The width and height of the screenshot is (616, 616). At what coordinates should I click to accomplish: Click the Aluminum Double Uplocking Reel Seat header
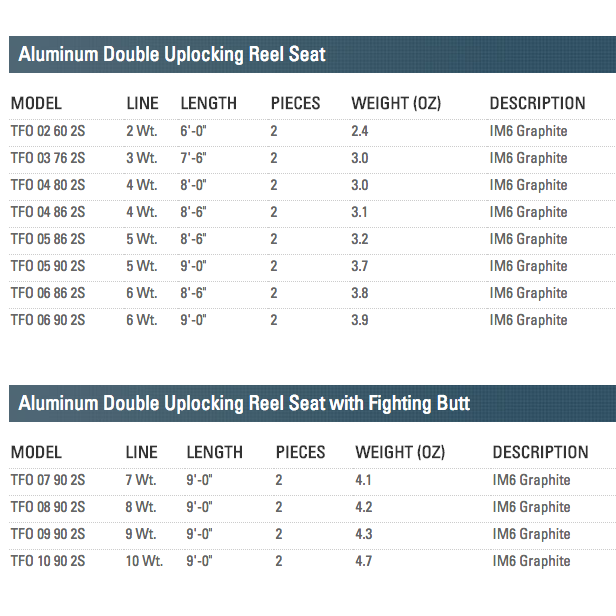(x=172, y=54)
